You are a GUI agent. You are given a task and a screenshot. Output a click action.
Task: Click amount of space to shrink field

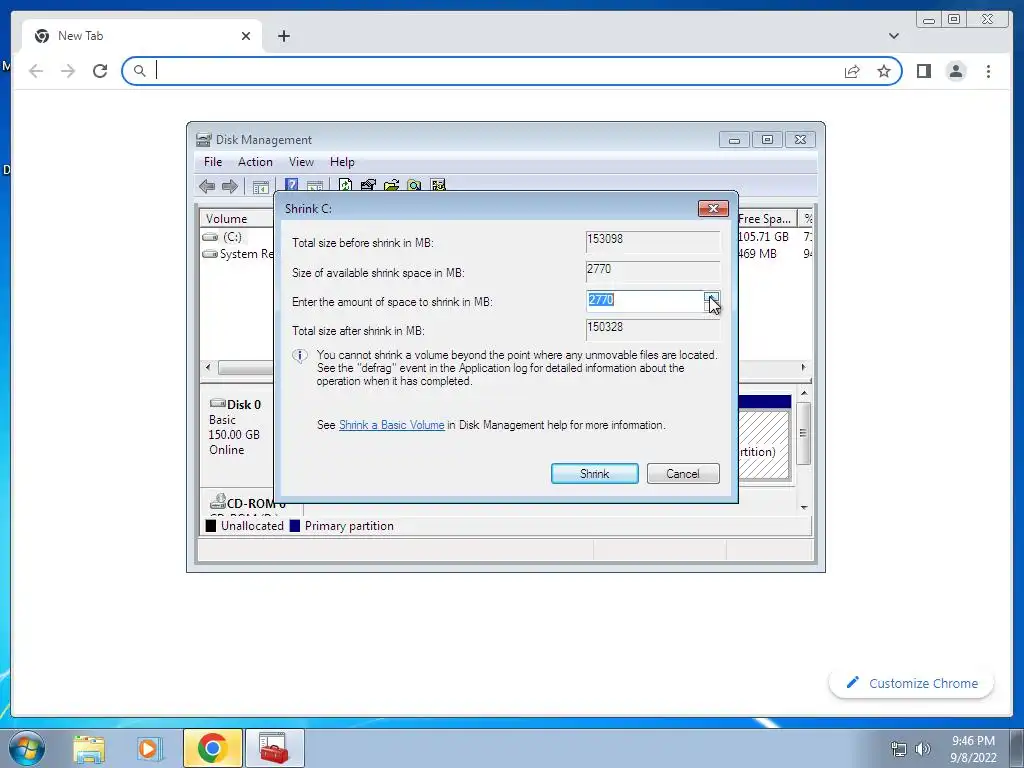(645, 301)
